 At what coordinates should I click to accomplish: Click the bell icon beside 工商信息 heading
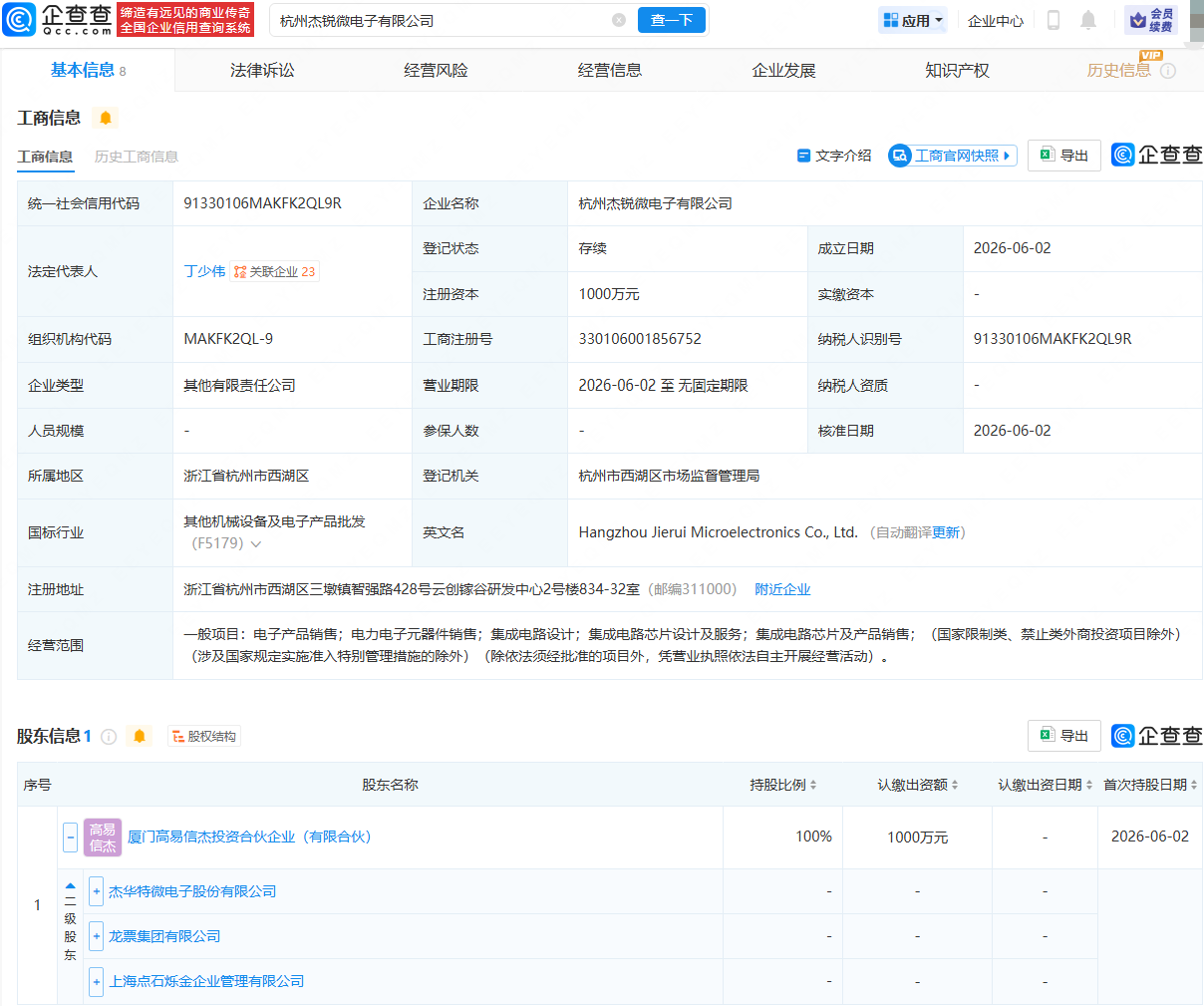coord(105,118)
